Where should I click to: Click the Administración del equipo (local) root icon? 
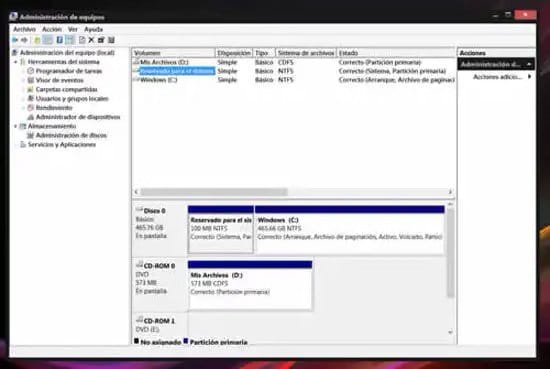click(x=15, y=53)
